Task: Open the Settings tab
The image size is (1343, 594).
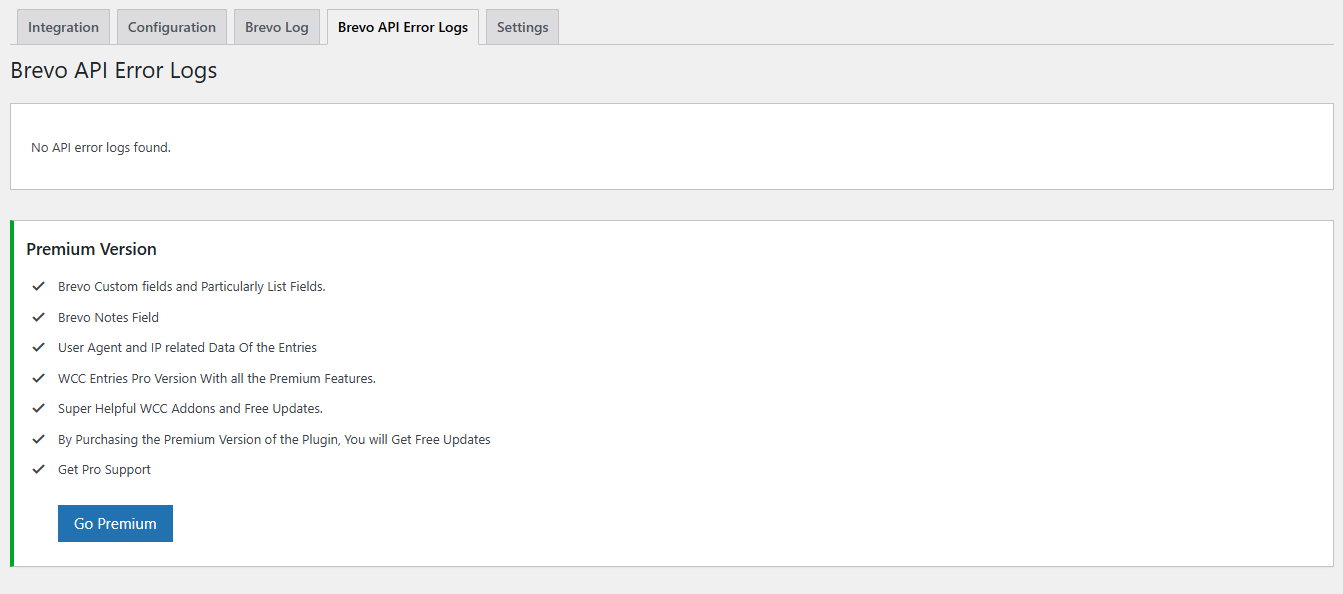Action: pyautogui.click(x=522, y=27)
